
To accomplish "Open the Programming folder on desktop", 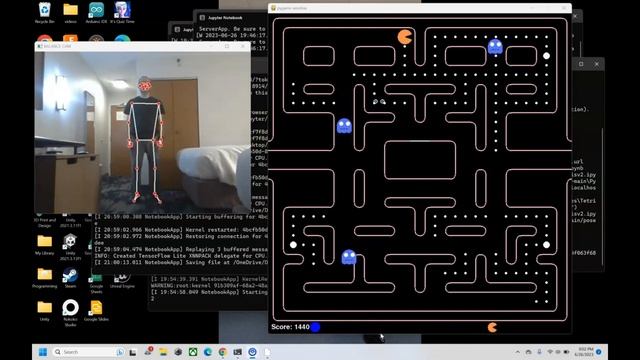I will click(x=44, y=278).
